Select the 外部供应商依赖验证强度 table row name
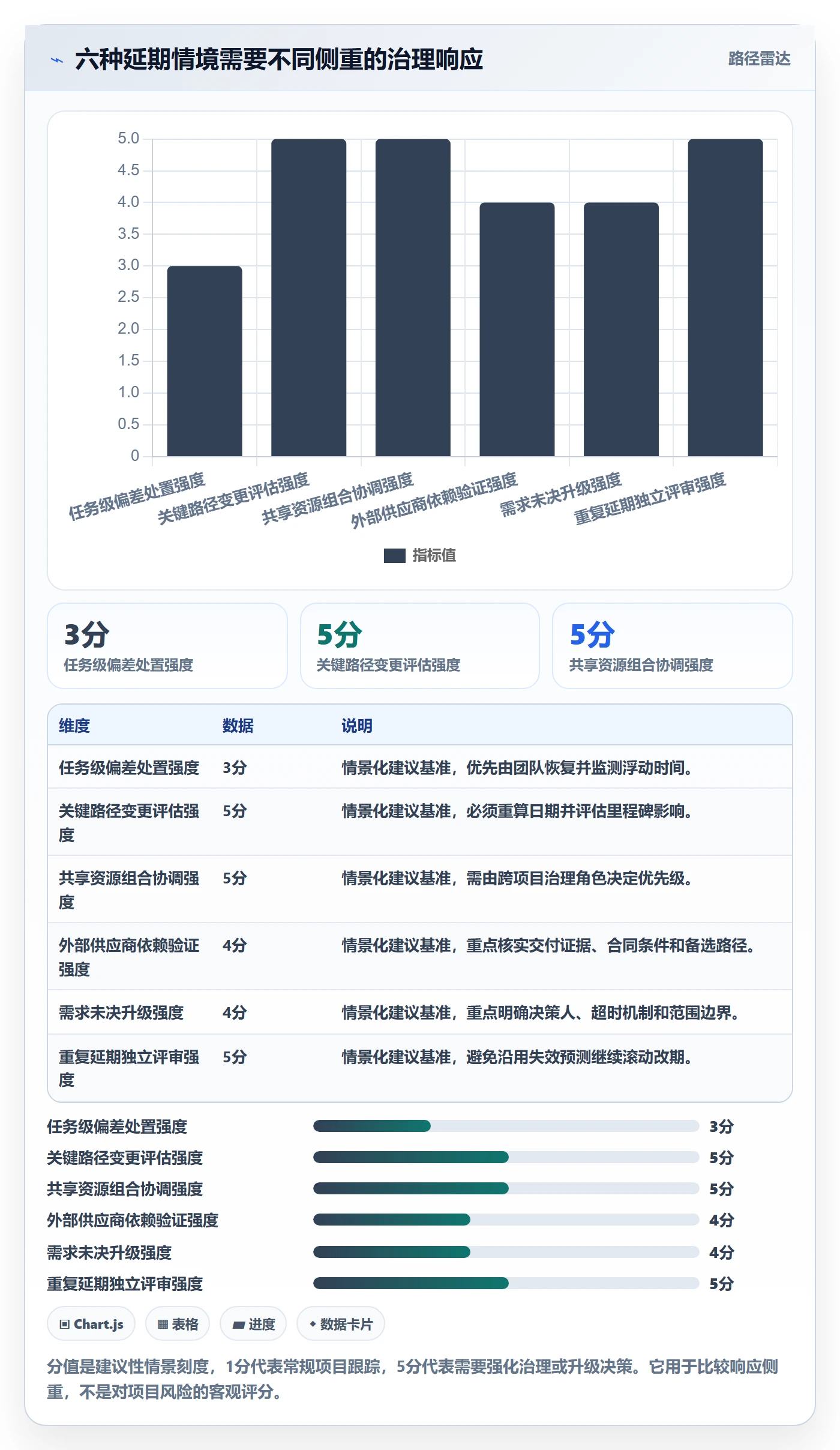Image resolution: width=840 pixels, height=1450 pixels. 129,957
